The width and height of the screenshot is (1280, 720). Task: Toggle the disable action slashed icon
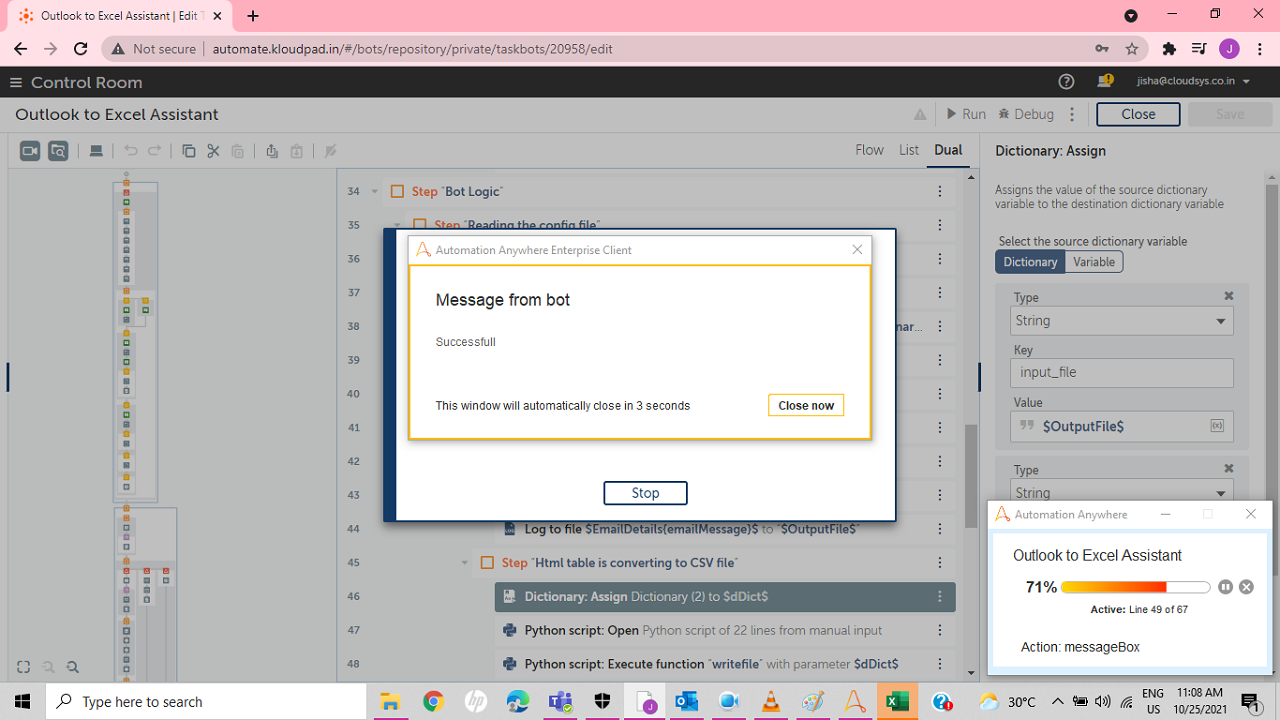[331, 151]
